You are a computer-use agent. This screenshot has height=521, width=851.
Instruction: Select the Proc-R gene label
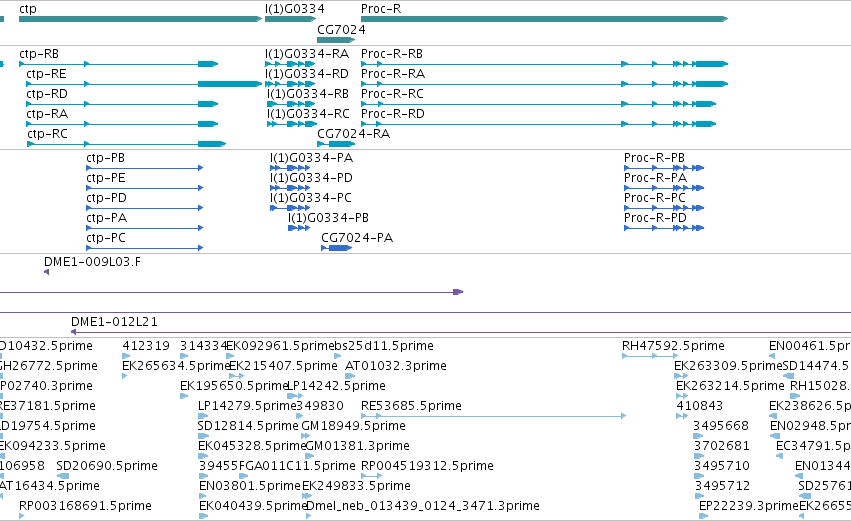point(381,9)
